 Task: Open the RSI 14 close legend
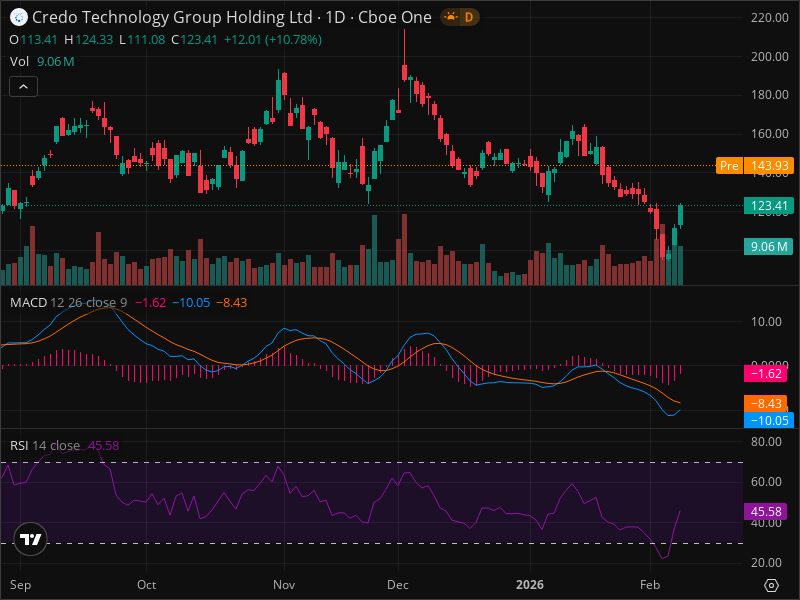pyautogui.click(x=45, y=445)
